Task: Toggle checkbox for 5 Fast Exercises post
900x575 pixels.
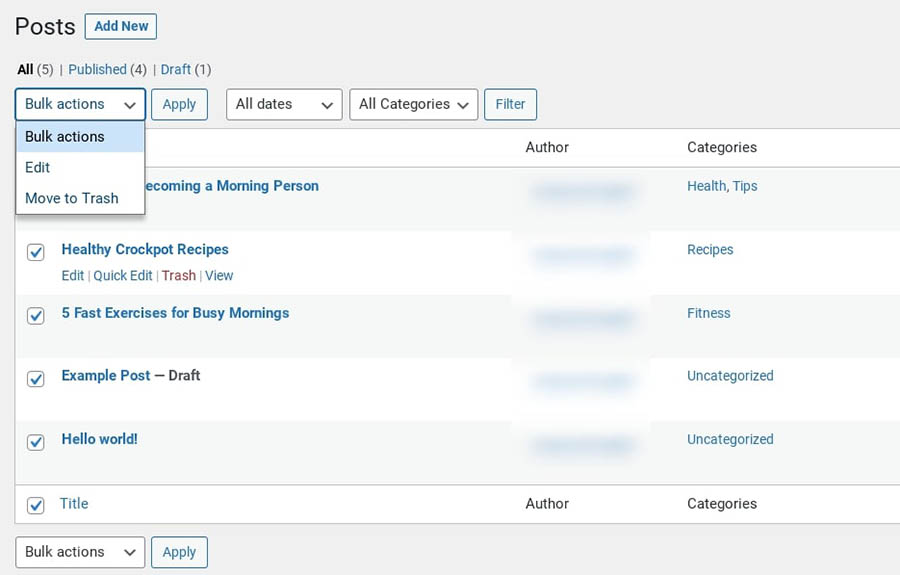Action: point(36,316)
